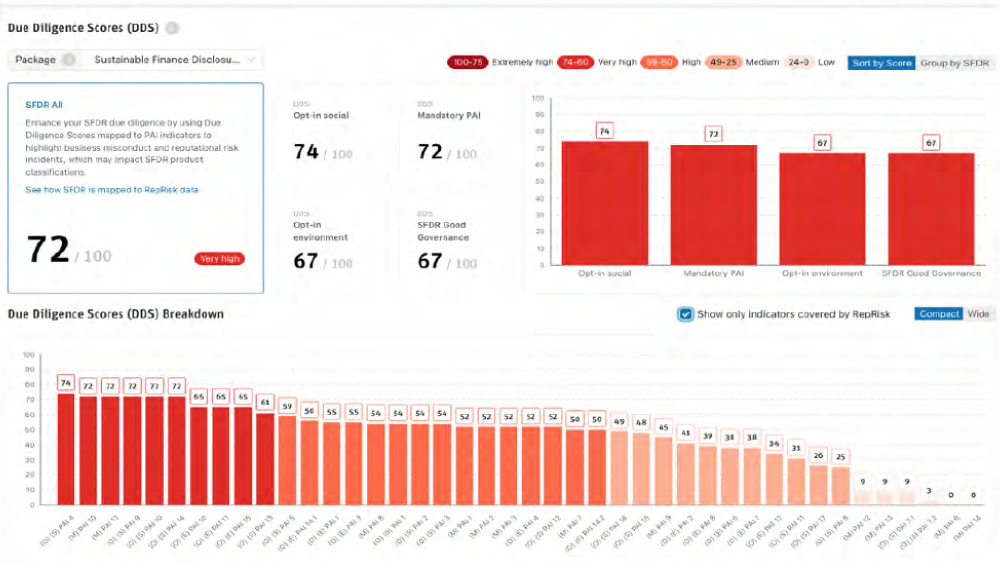Click the info icon beside Due Diligence Scores
The width and height of the screenshot is (1000, 563).
click(x=172, y=28)
